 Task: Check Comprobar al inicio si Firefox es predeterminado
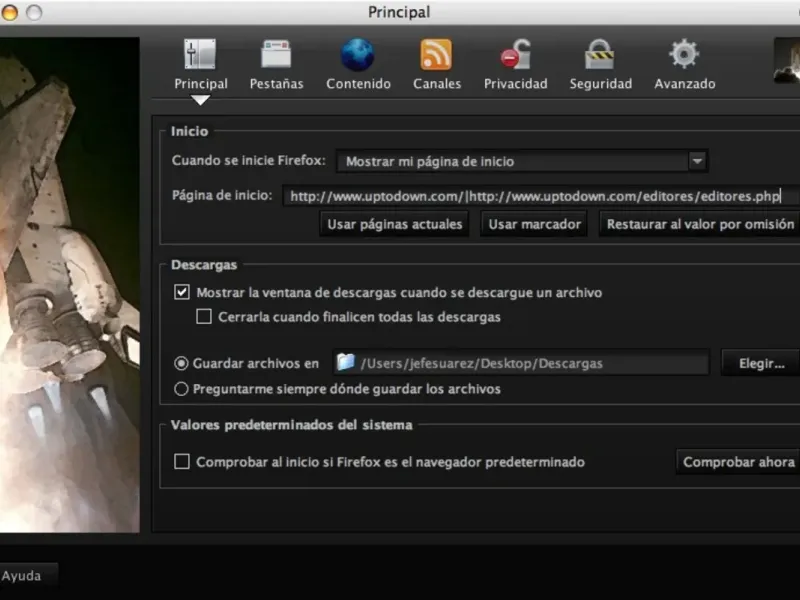[182, 462]
